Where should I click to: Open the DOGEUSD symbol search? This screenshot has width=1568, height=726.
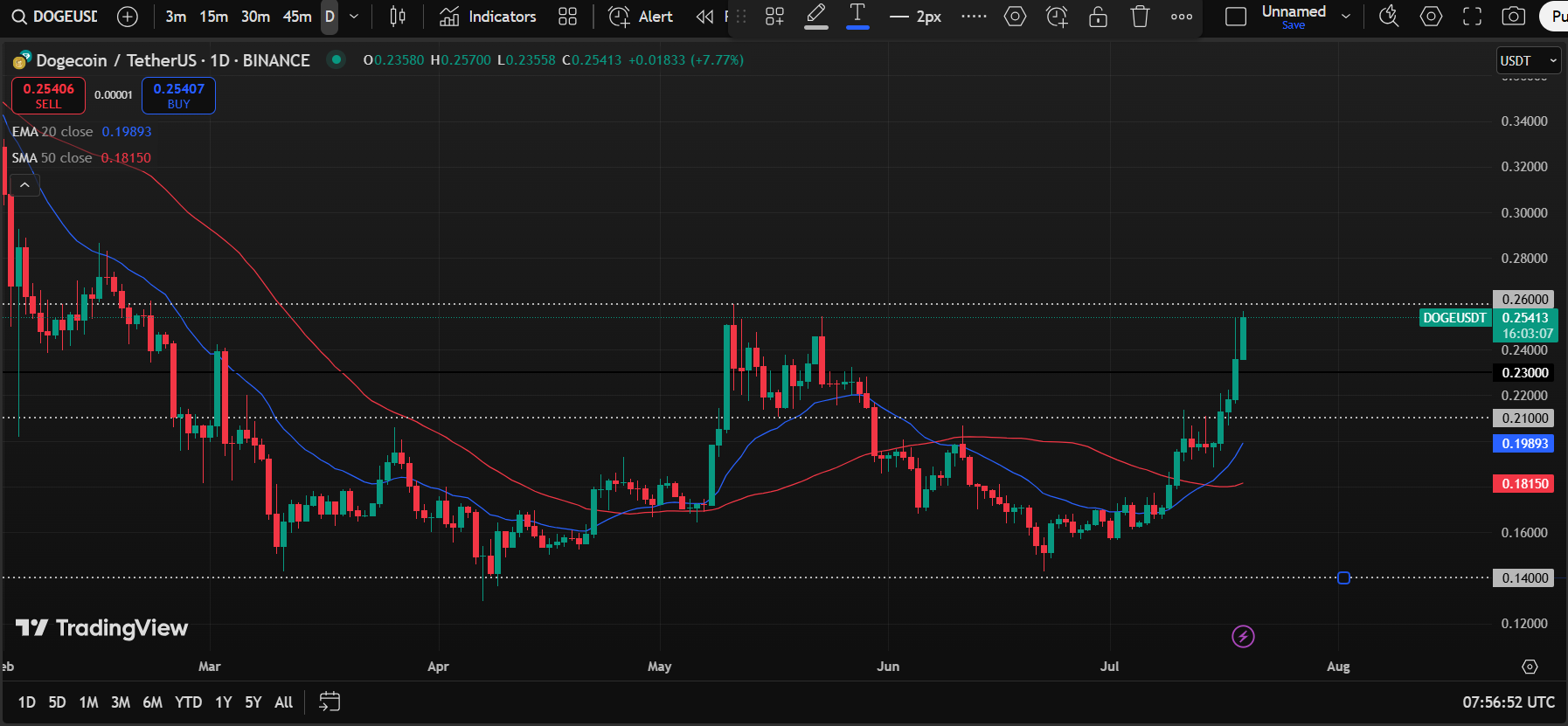click(x=54, y=17)
